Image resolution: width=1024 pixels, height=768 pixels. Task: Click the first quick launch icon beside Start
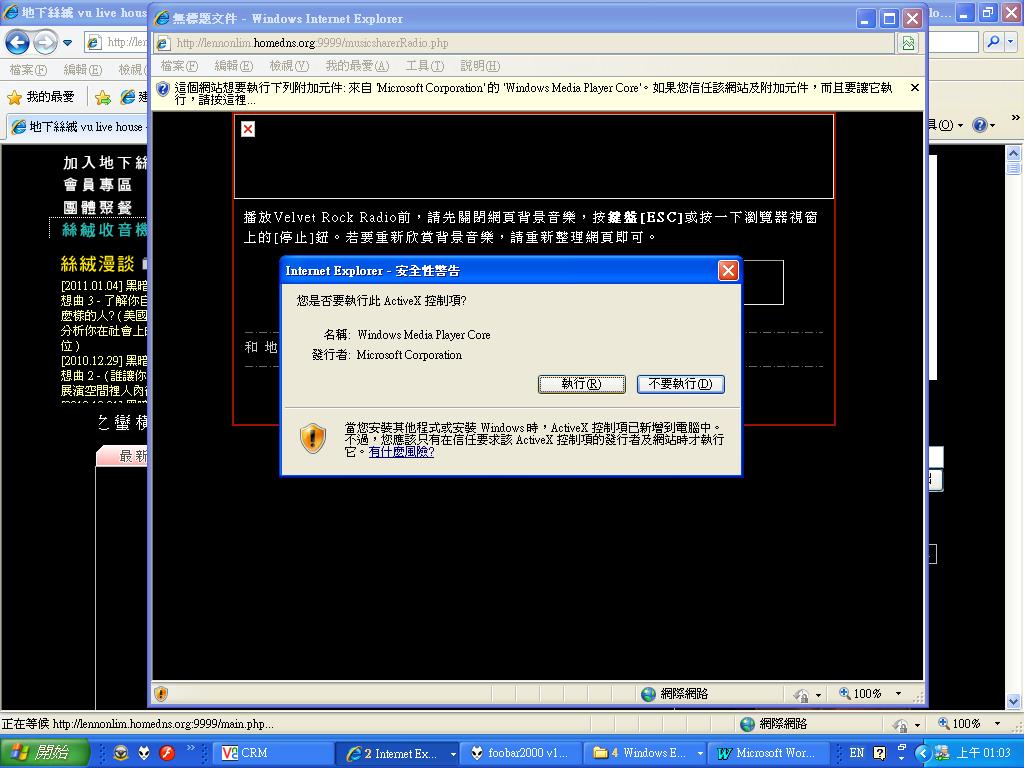pyautogui.click(x=121, y=753)
